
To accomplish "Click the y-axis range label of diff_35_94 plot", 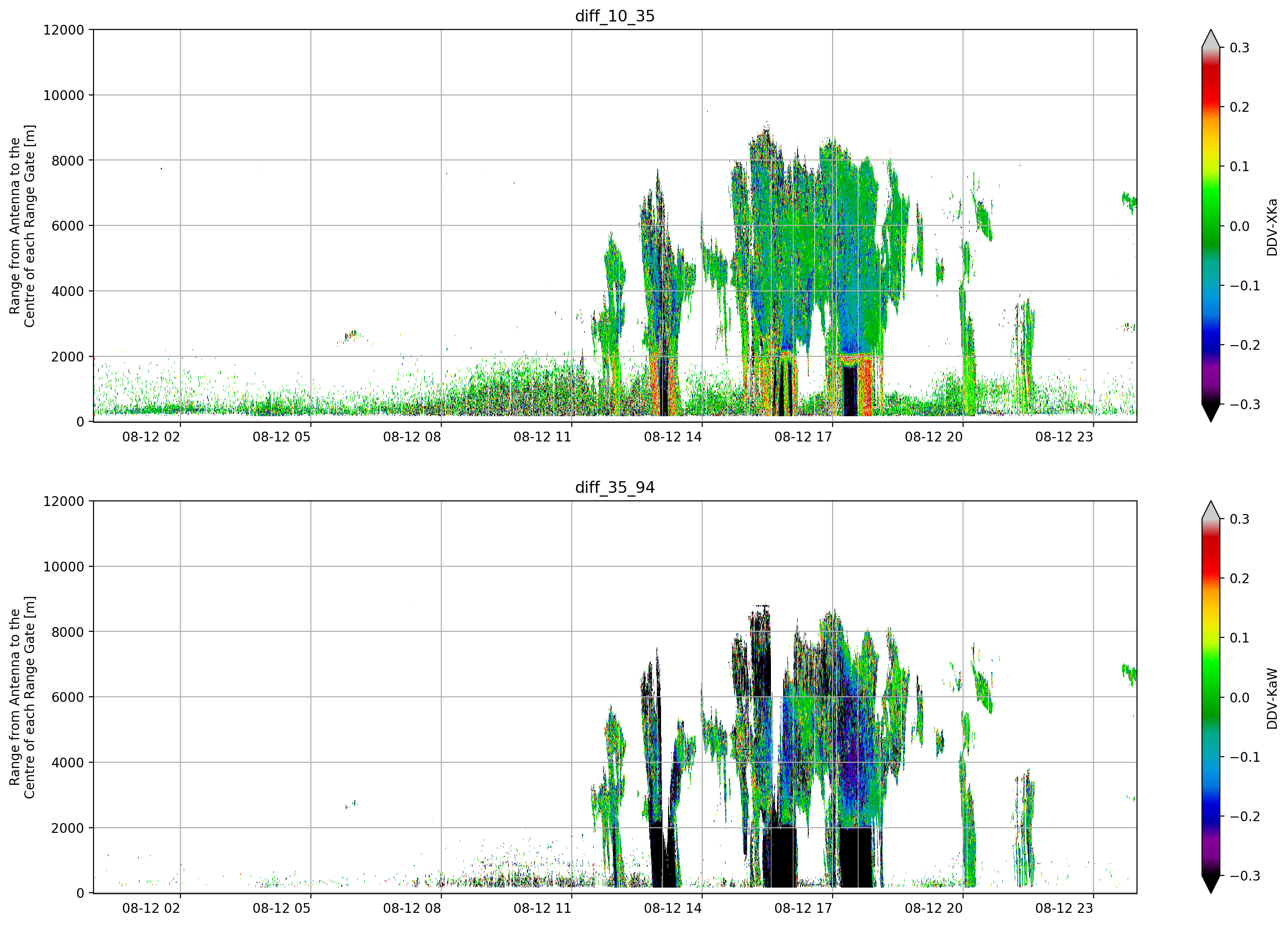I will tap(22, 697).
